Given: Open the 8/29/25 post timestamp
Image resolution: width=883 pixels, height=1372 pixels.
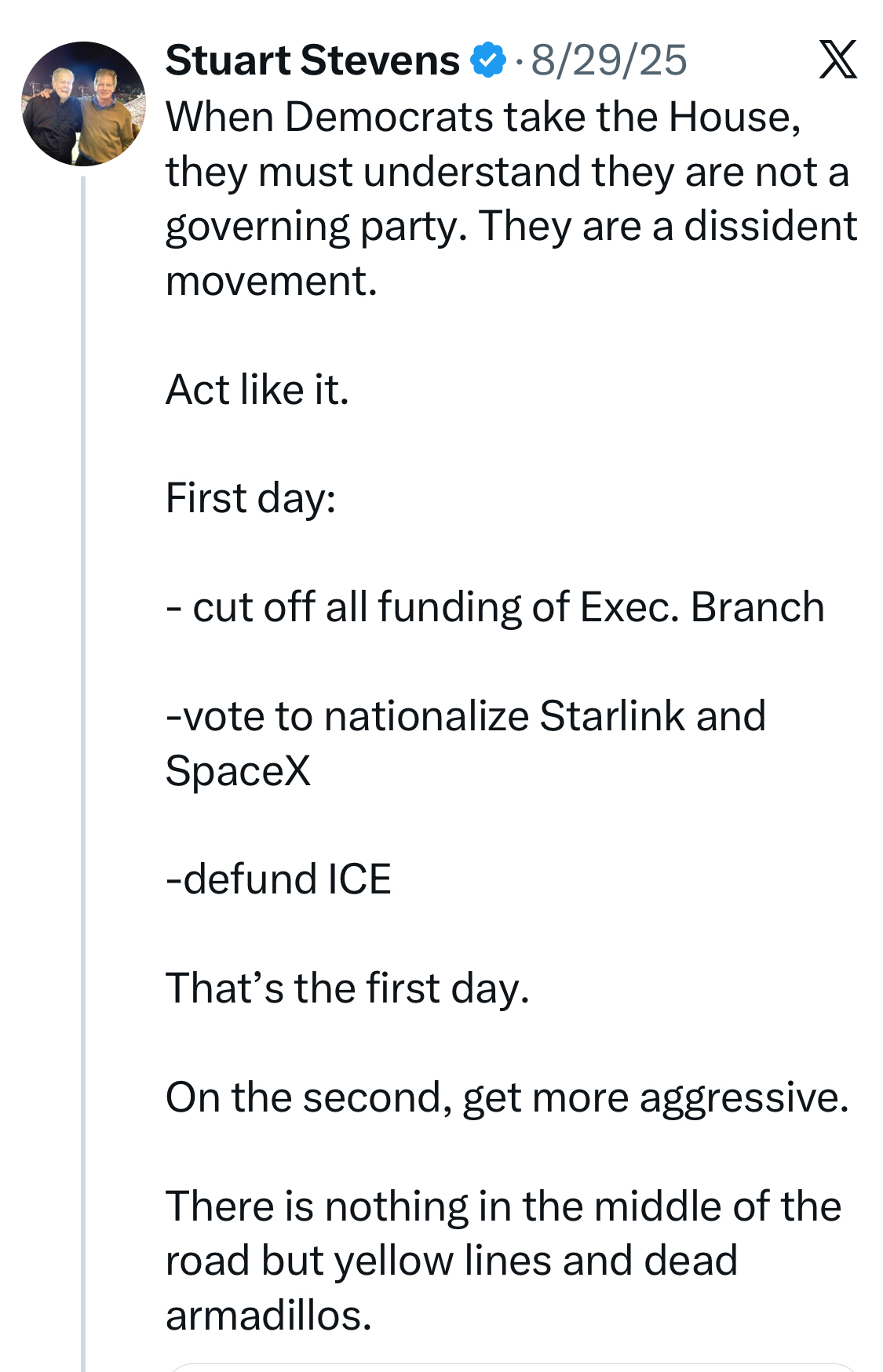Looking at the screenshot, I should tap(609, 60).
